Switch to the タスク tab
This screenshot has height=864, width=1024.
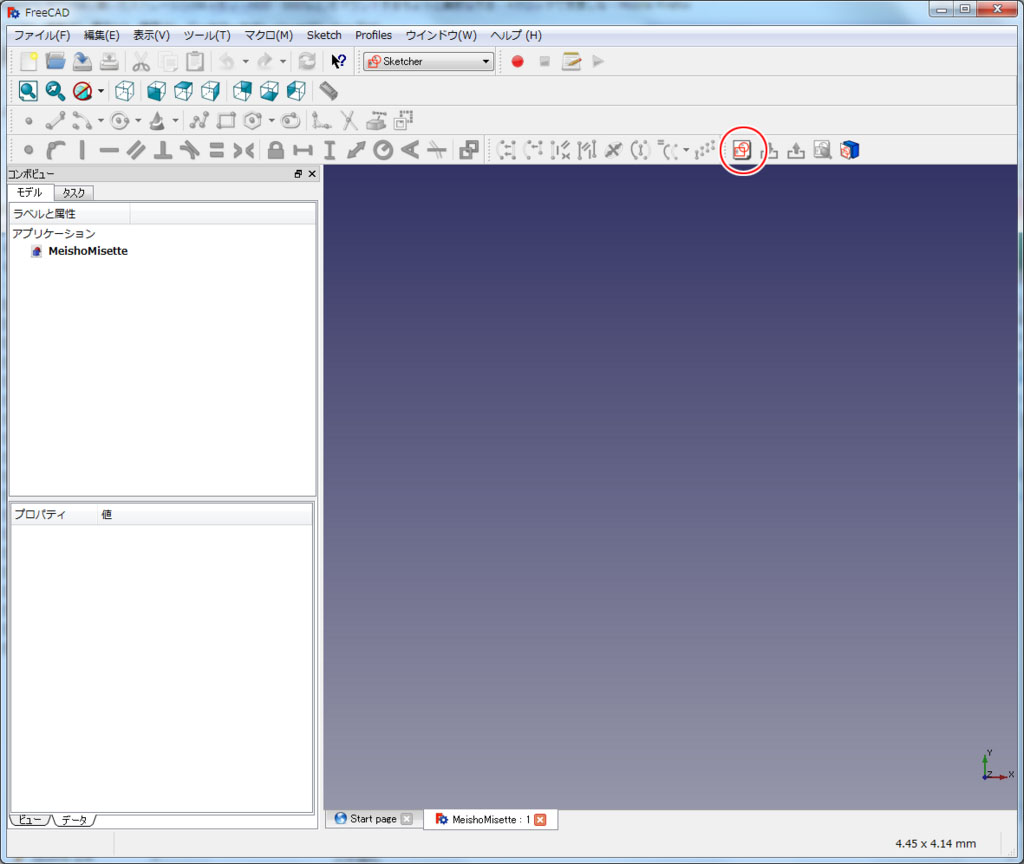(x=74, y=193)
